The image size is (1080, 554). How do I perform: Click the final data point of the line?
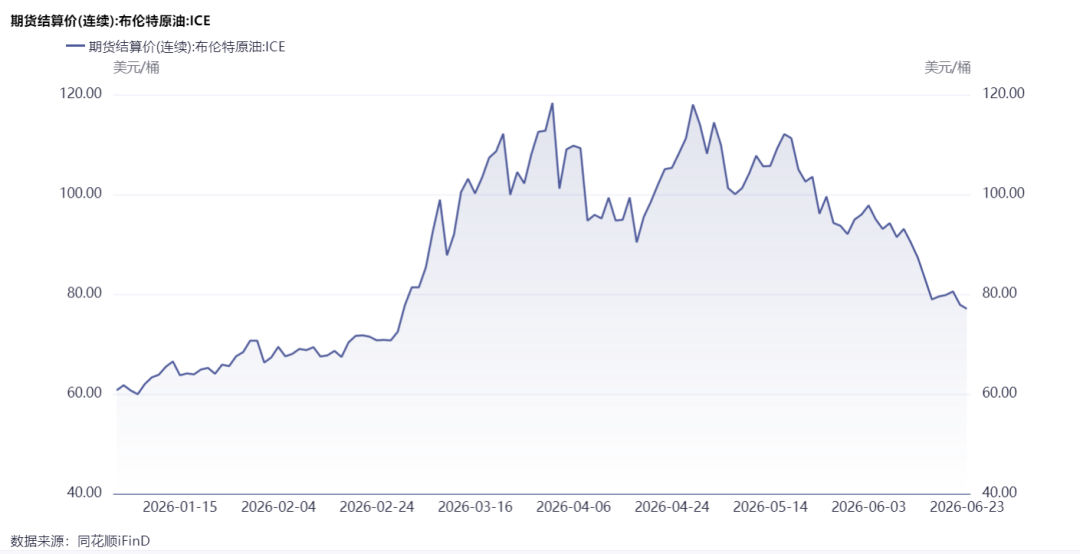[966, 308]
